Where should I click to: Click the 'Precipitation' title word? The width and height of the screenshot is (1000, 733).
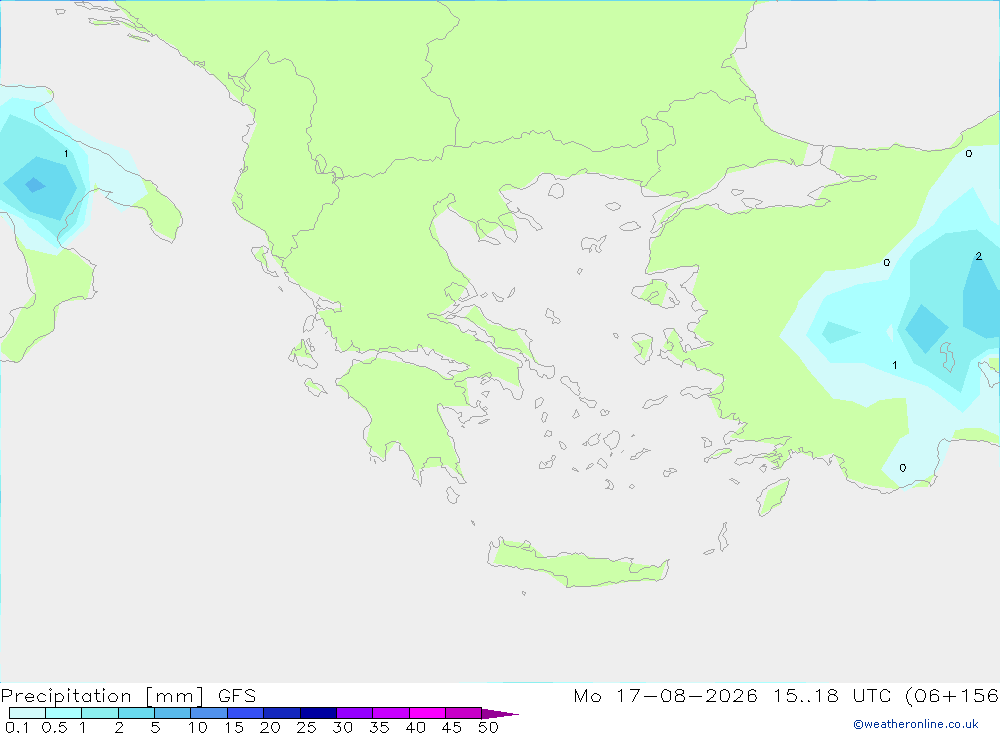[x=66, y=696]
